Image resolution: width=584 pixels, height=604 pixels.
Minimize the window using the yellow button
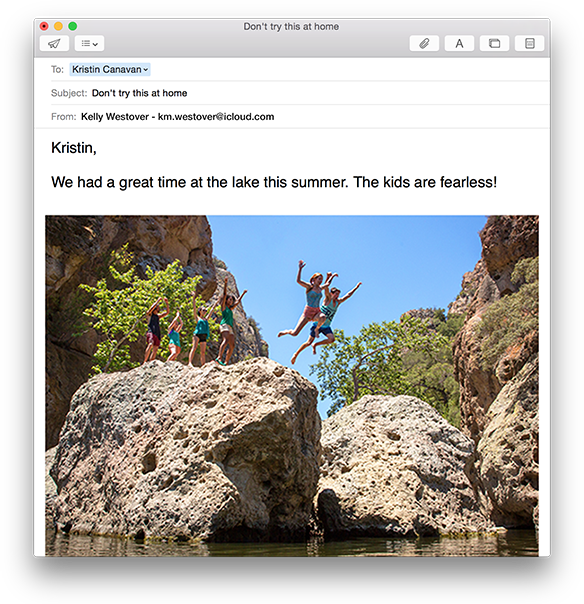[58, 26]
